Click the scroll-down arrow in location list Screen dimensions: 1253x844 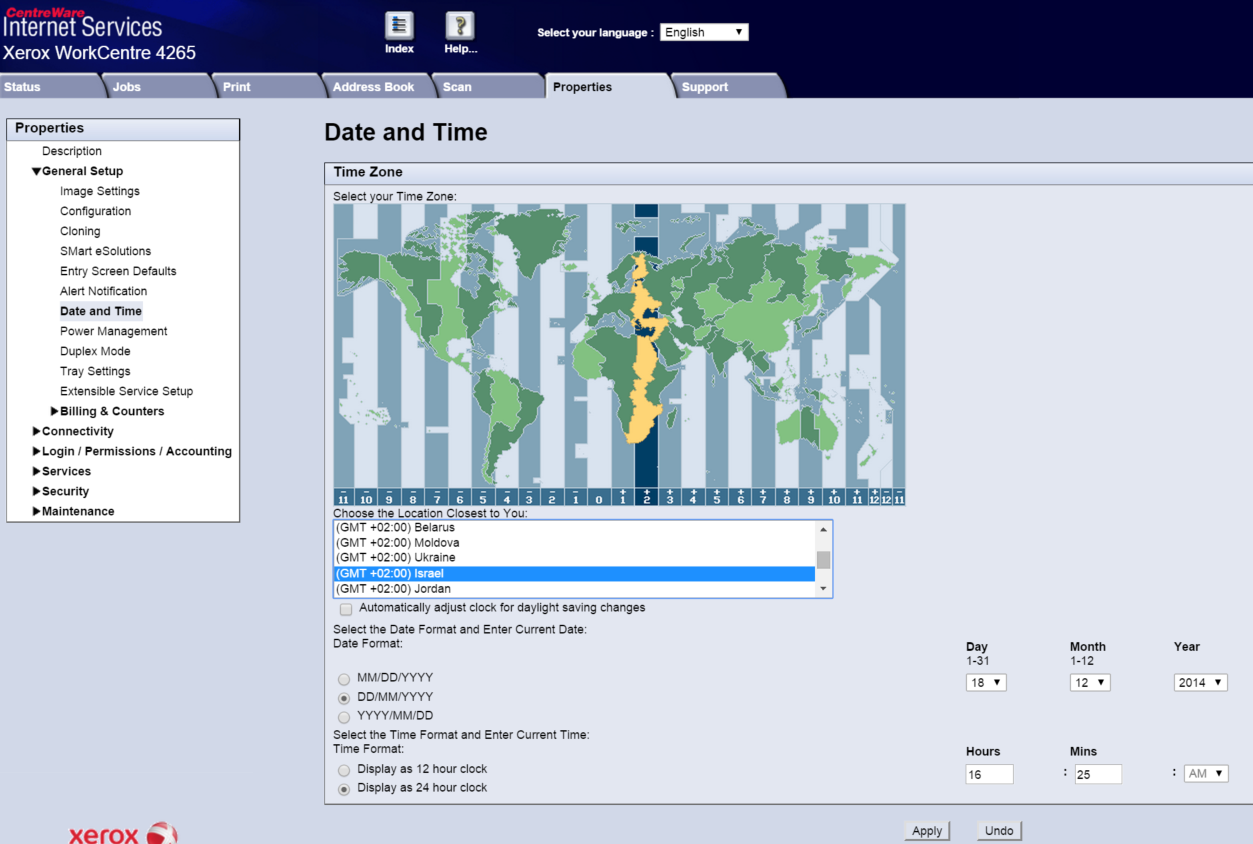pyautogui.click(x=823, y=589)
